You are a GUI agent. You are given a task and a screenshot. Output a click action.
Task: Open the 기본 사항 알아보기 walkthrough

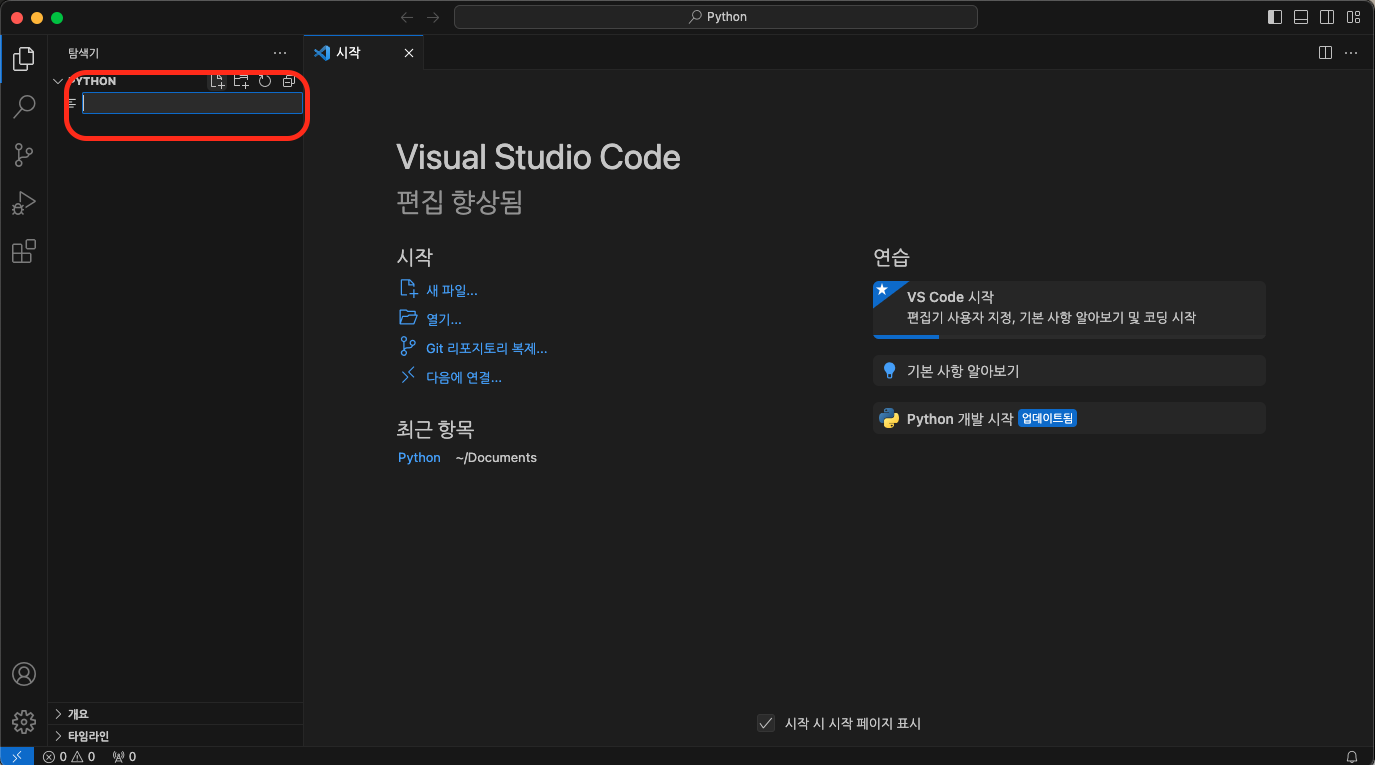point(1069,370)
